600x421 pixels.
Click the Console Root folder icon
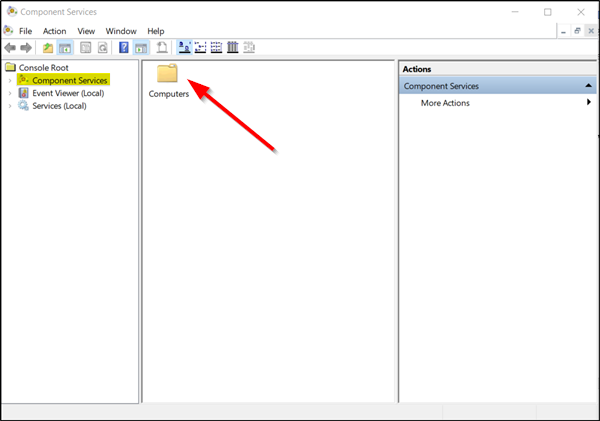10,67
